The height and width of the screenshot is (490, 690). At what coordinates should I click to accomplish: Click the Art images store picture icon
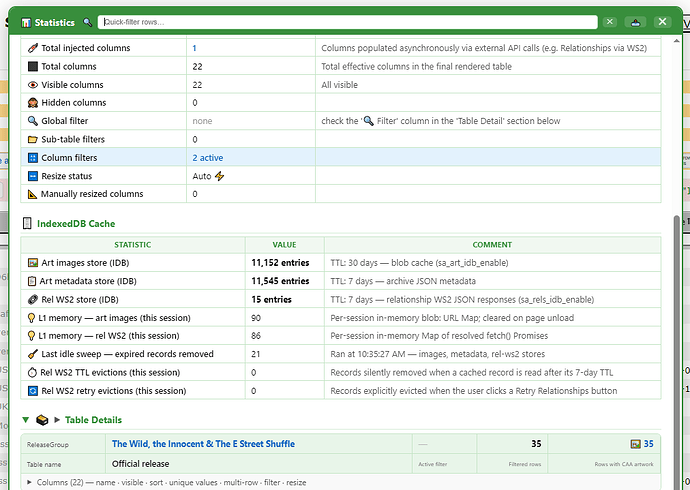coord(33,263)
